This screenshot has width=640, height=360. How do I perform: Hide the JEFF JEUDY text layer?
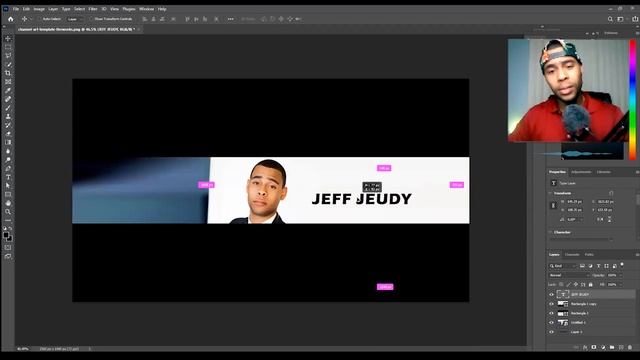(x=551, y=294)
